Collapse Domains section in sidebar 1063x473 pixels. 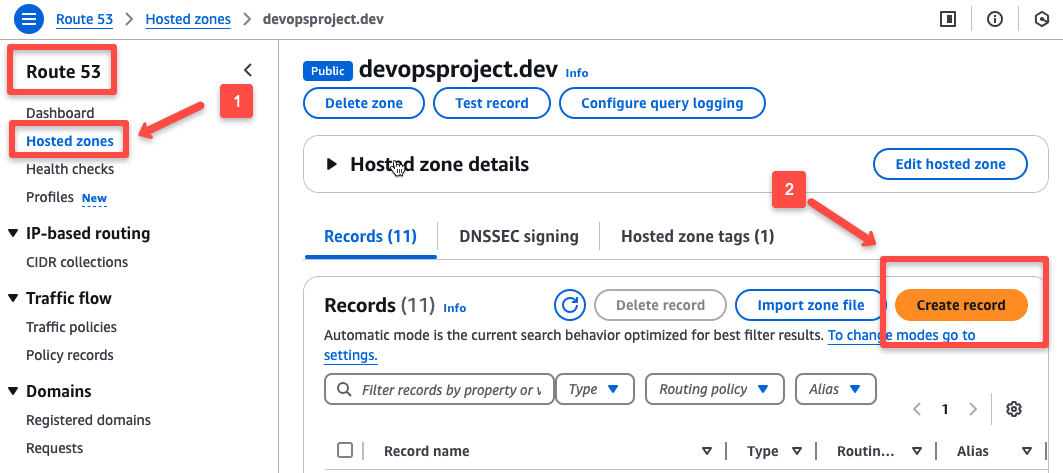[13, 392]
